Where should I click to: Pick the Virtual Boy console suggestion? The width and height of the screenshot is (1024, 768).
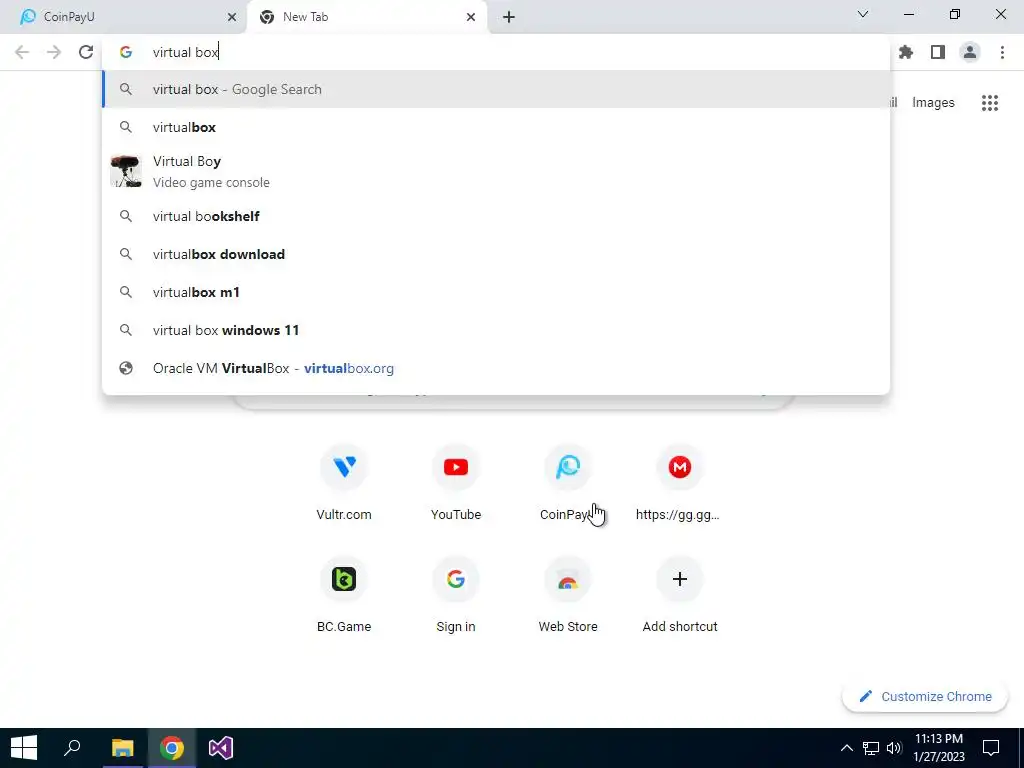pos(496,172)
